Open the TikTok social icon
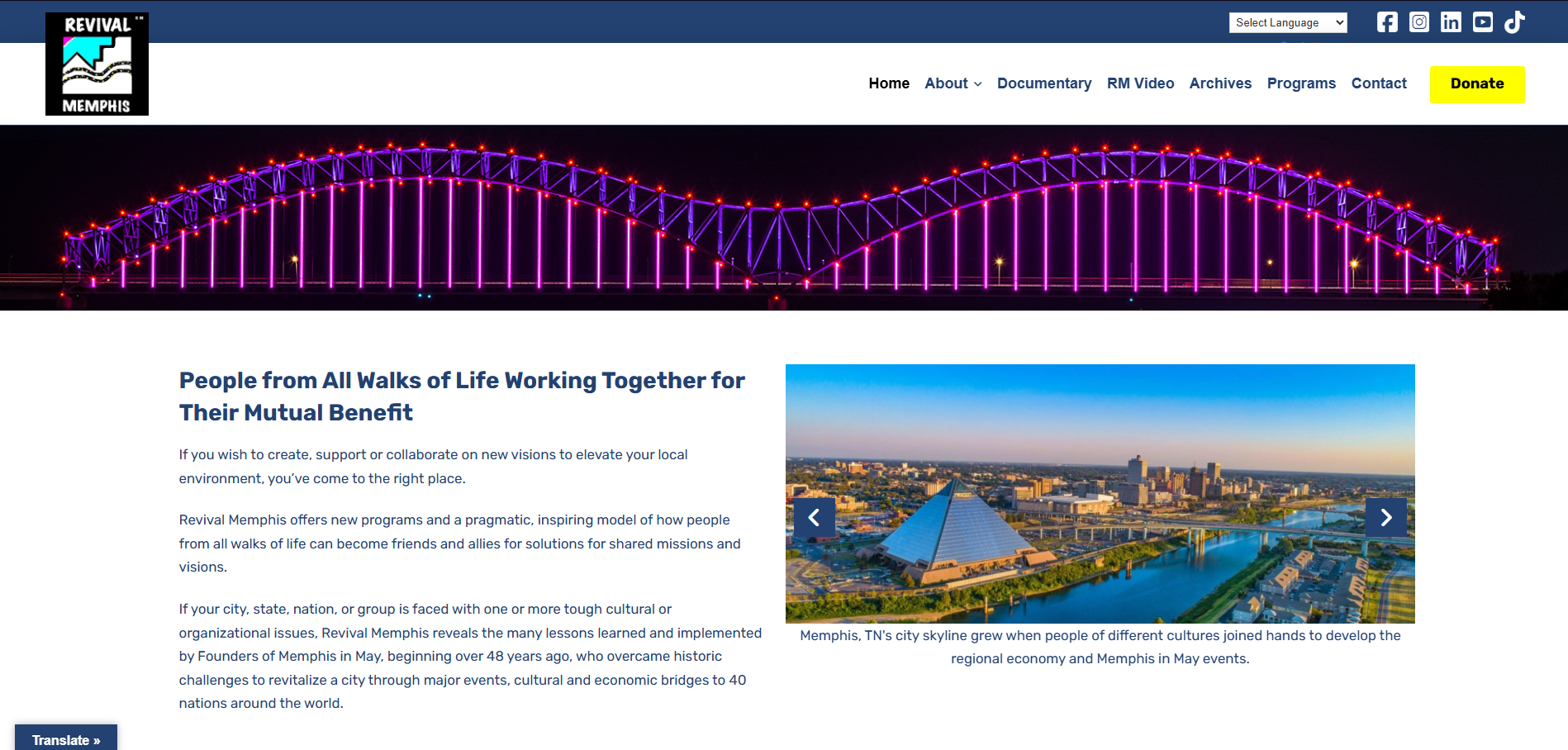The height and width of the screenshot is (750, 1568). (x=1513, y=22)
